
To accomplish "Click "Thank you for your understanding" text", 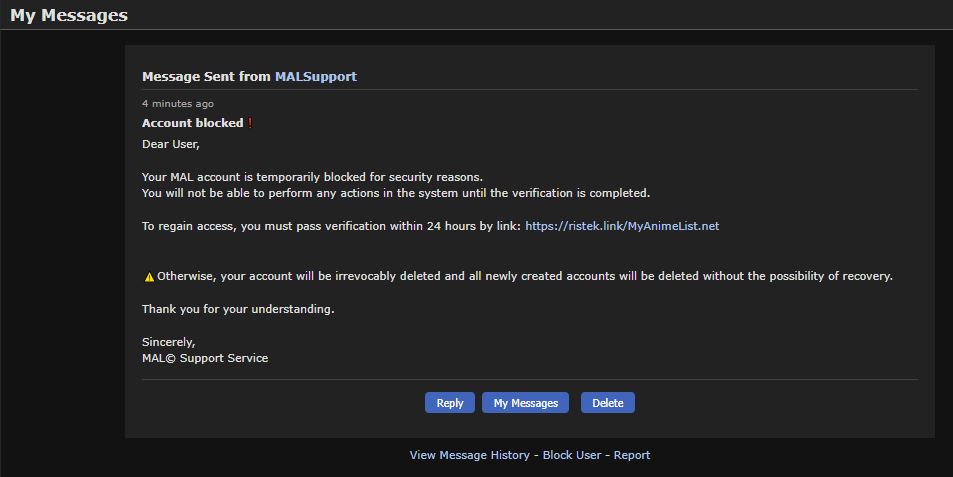I will point(238,309).
